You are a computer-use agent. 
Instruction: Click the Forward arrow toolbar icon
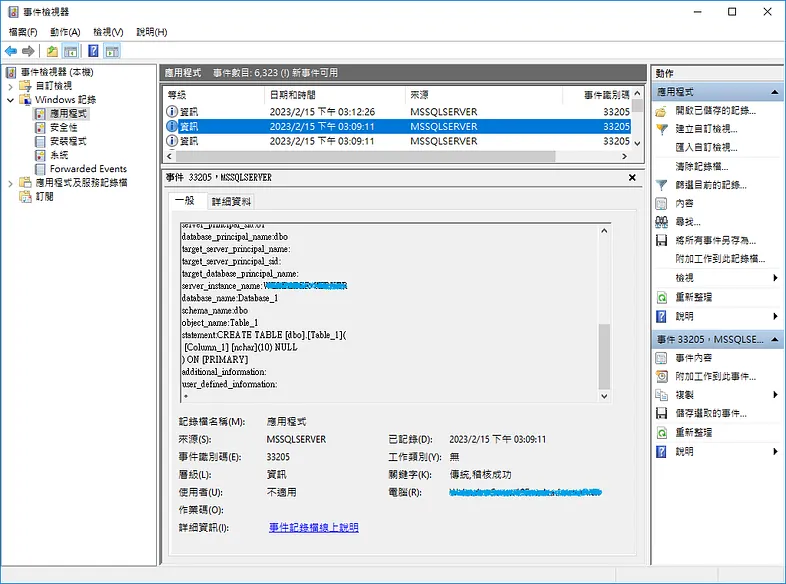[28, 51]
